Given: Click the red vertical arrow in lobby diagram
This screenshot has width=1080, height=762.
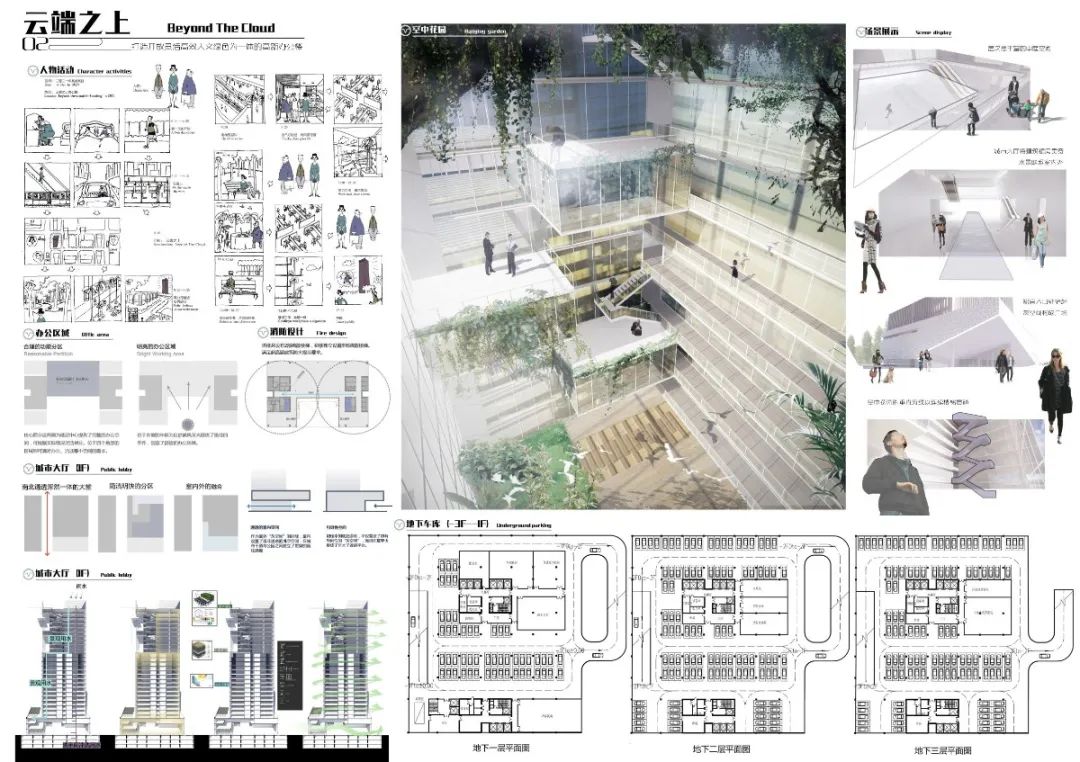Looking at the screenshot, I should [x=47, y=522].
